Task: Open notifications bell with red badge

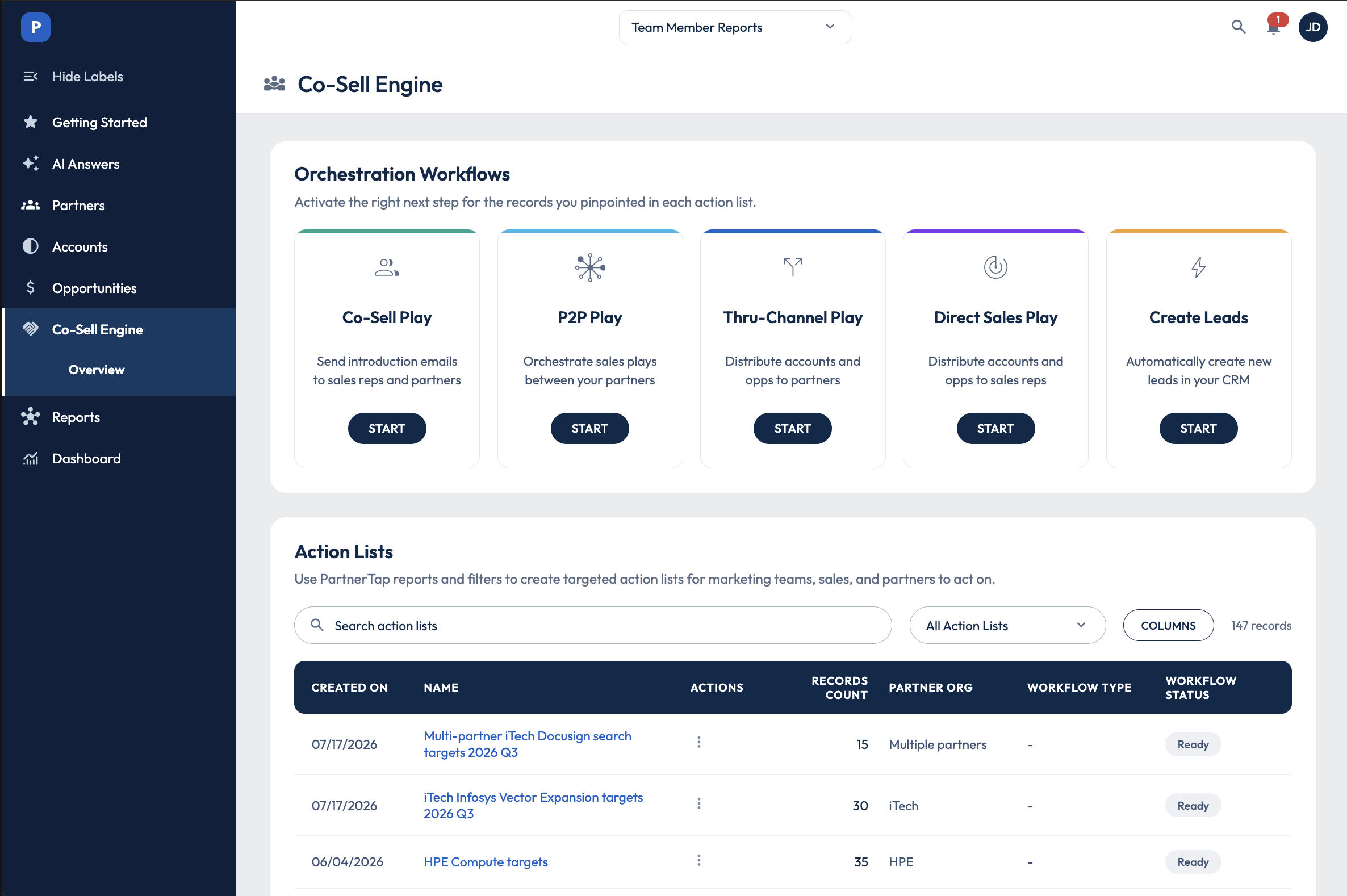Action: [x=1274, y=25]
